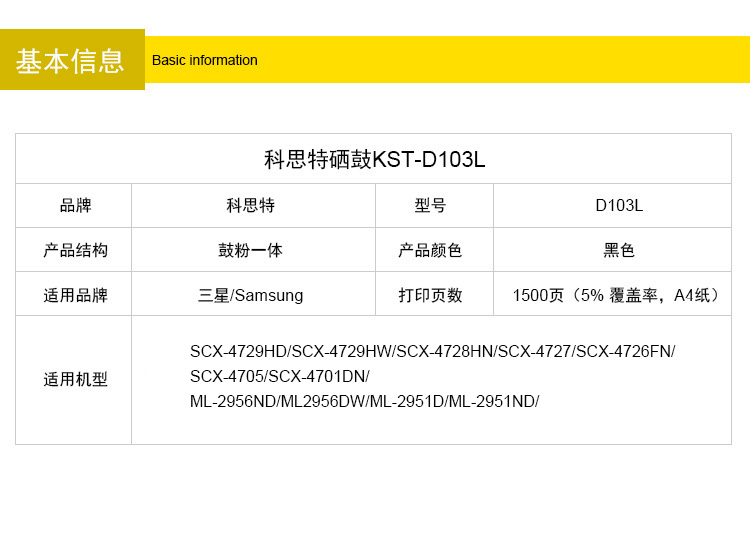Click the "Basic information" text

pos(204,60)
